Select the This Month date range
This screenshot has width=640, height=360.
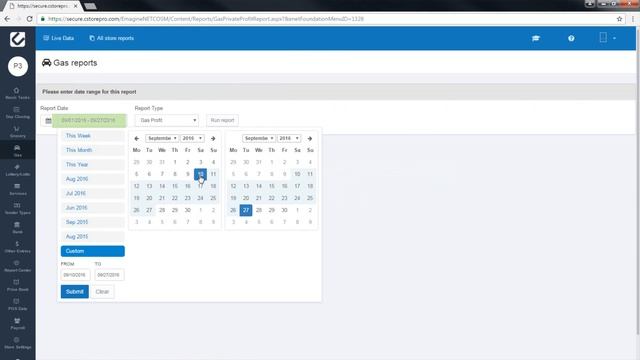[93, 150]
